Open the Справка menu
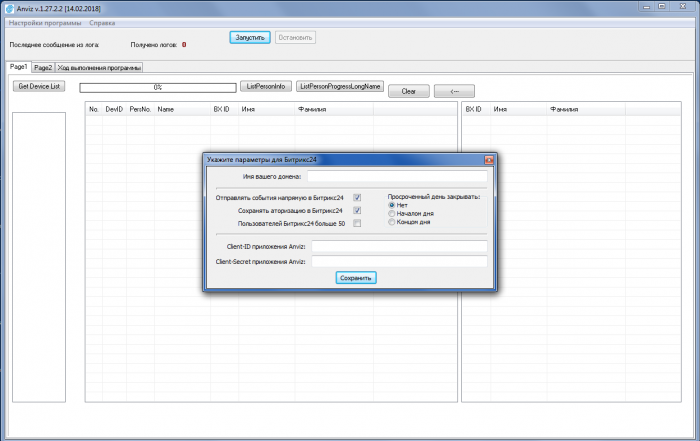This screenshot has height=441, width=700. (x=102, y=23)
